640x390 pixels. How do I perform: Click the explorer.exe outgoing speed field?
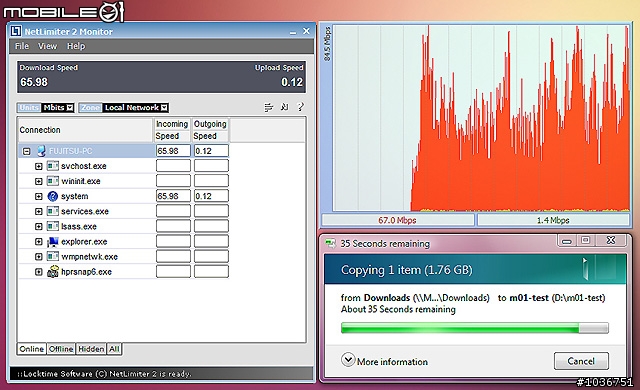click(211, 242)
